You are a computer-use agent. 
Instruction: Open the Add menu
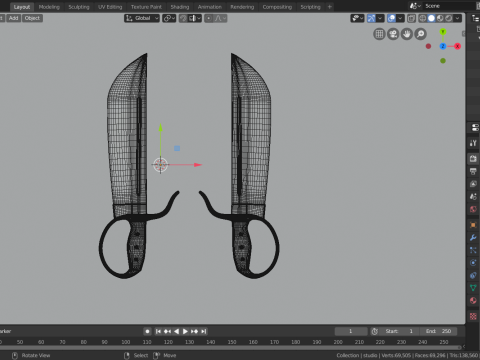[13, 18]
